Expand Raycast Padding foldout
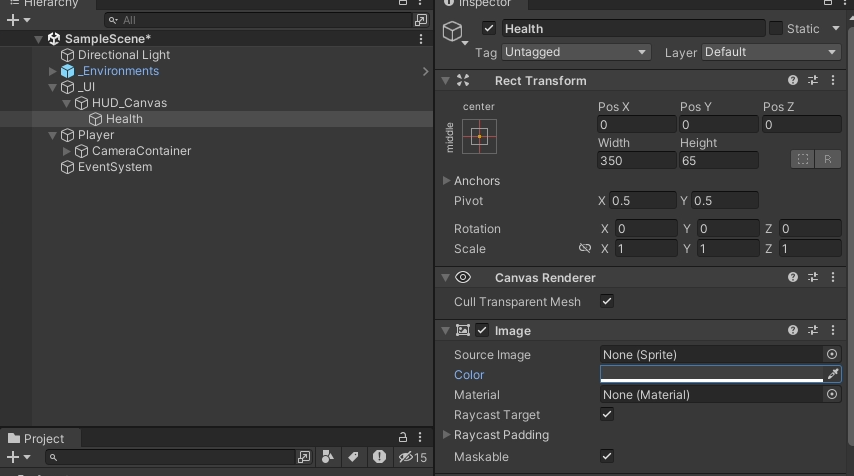 446,435
